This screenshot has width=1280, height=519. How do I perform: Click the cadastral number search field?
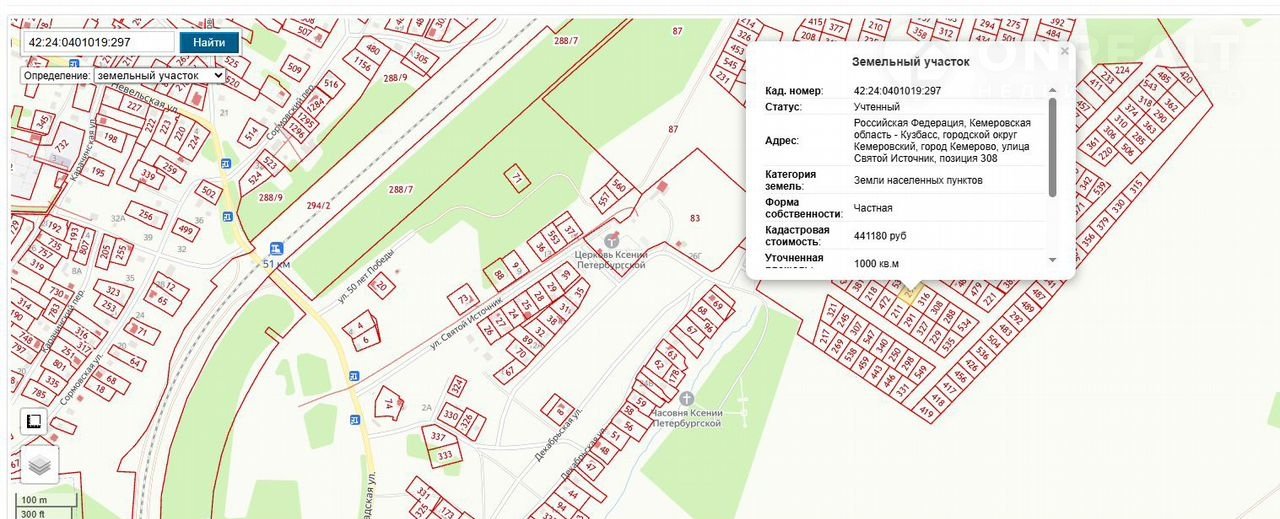[100, 42]
